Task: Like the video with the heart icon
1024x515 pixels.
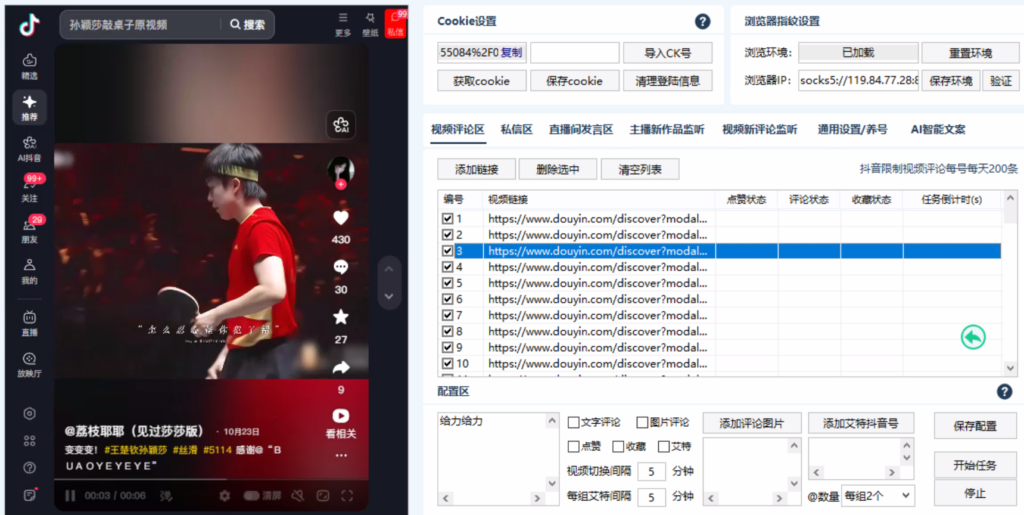Action: pyautogui.click(x=341, y=217)
